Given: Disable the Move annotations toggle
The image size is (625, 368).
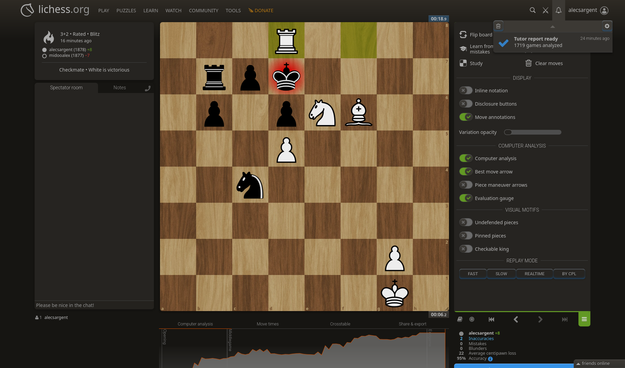Looking at the screenshot, I should (466, 117).
